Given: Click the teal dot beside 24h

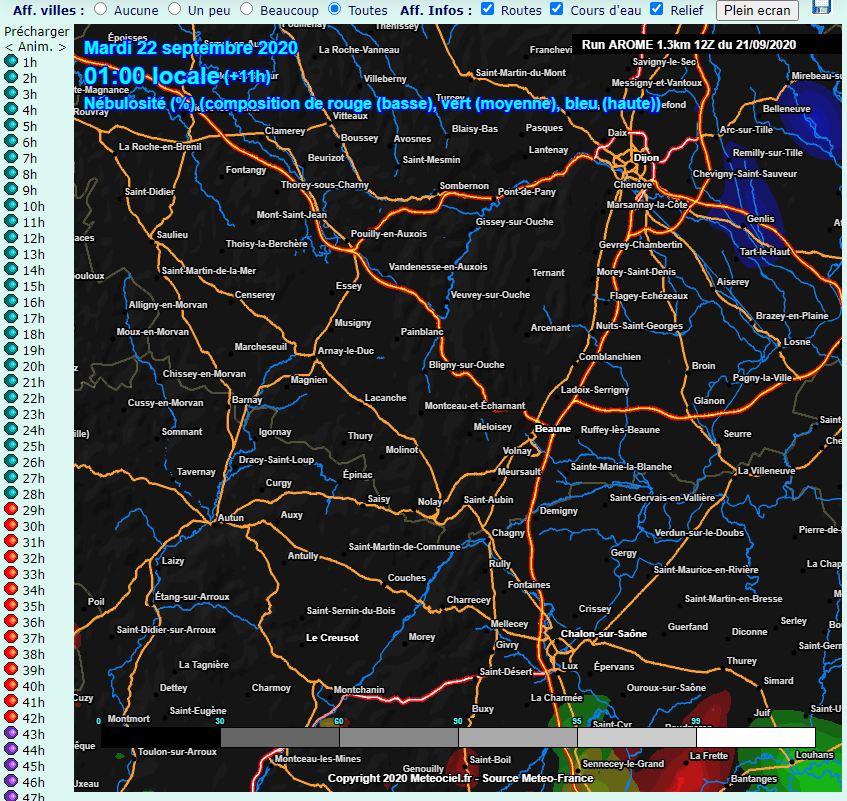Looking at the screenshot, I should [x=11, y=430].
